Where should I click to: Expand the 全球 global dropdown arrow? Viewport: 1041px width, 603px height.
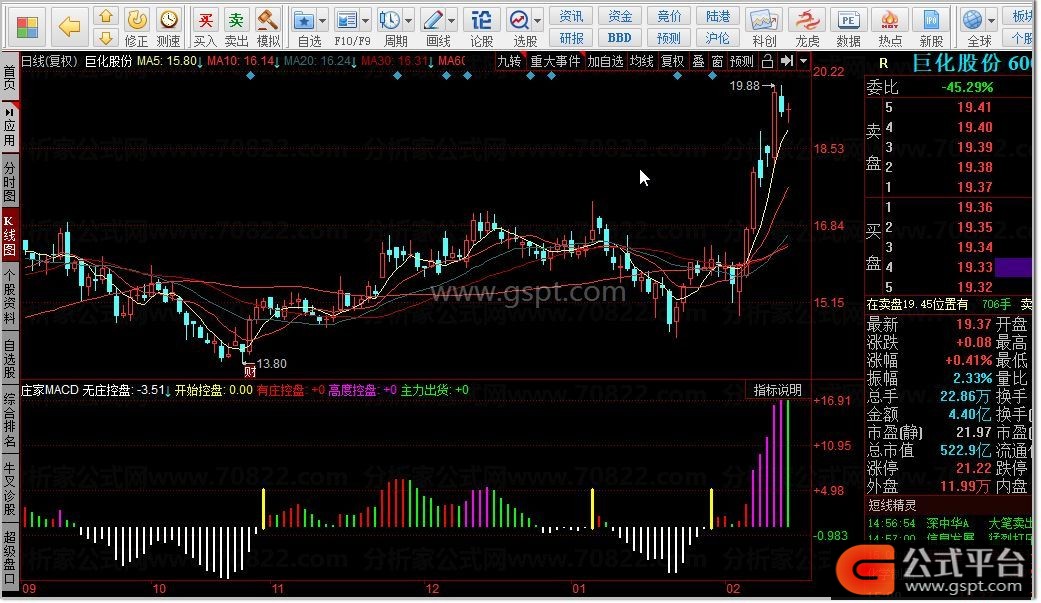[992, 21]
